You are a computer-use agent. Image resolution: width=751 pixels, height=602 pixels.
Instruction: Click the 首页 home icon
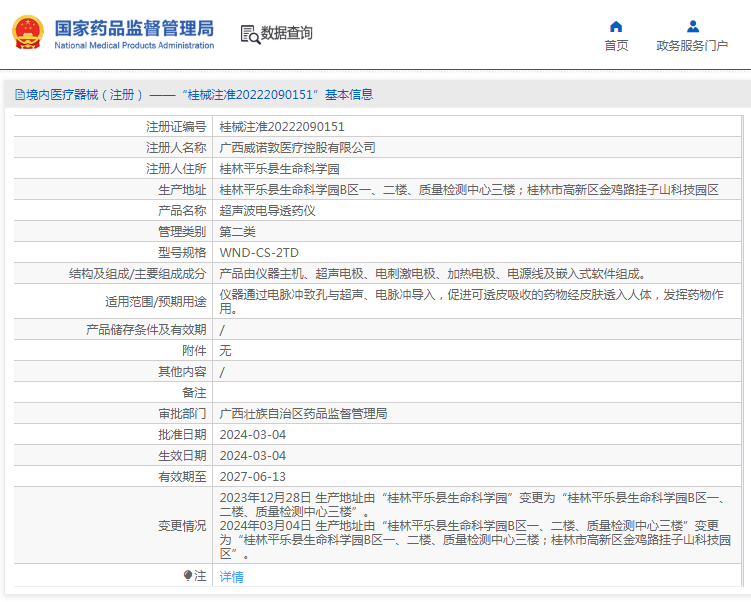[616, 26]
